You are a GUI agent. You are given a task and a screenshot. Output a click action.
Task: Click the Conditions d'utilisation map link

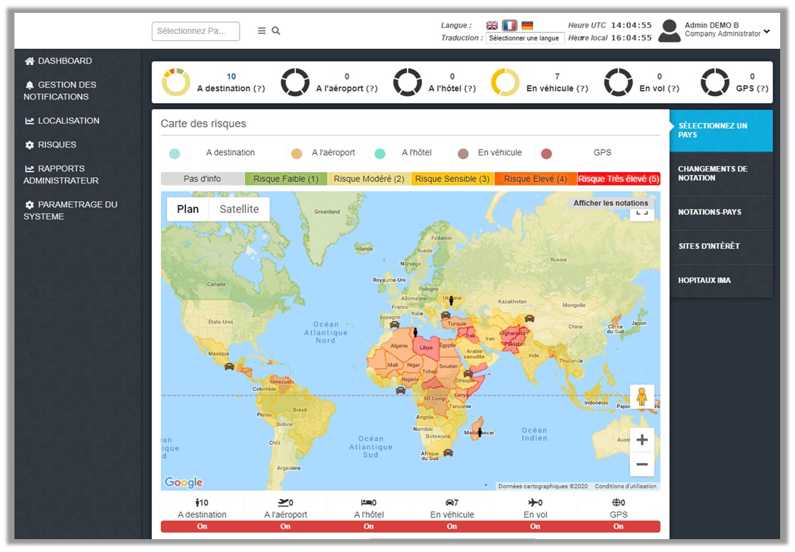(625, 486)
